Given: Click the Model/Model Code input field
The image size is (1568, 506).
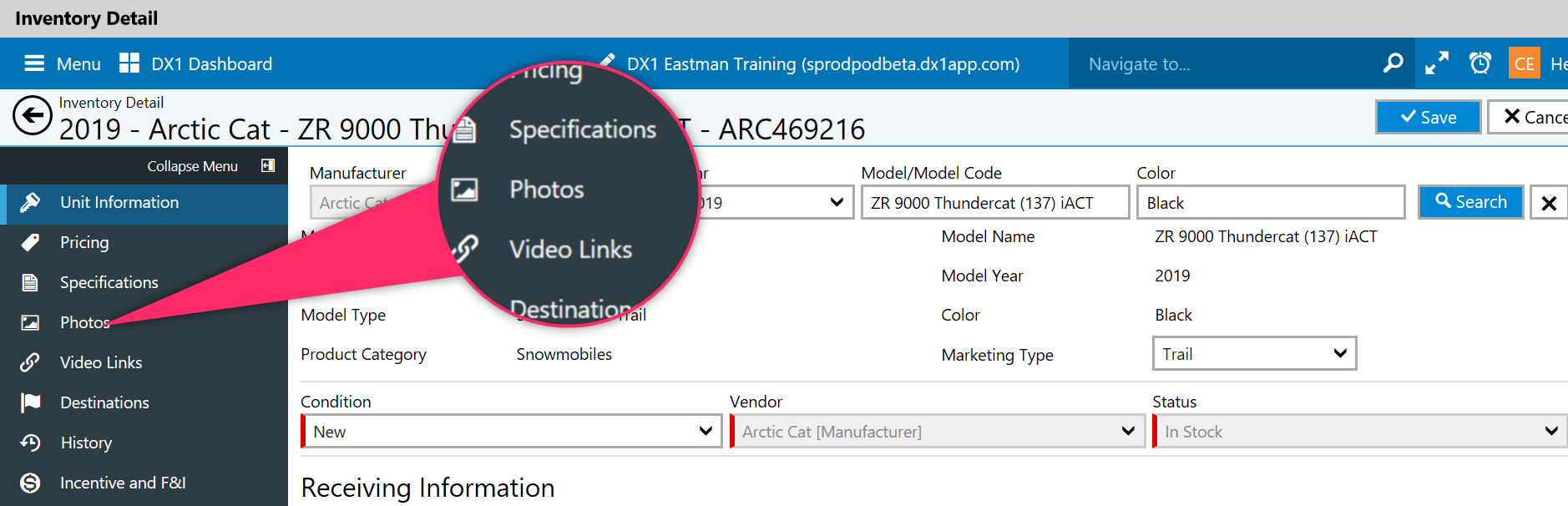Looking at the screenshot, I should pyautogui.click(x=995, y=203).
